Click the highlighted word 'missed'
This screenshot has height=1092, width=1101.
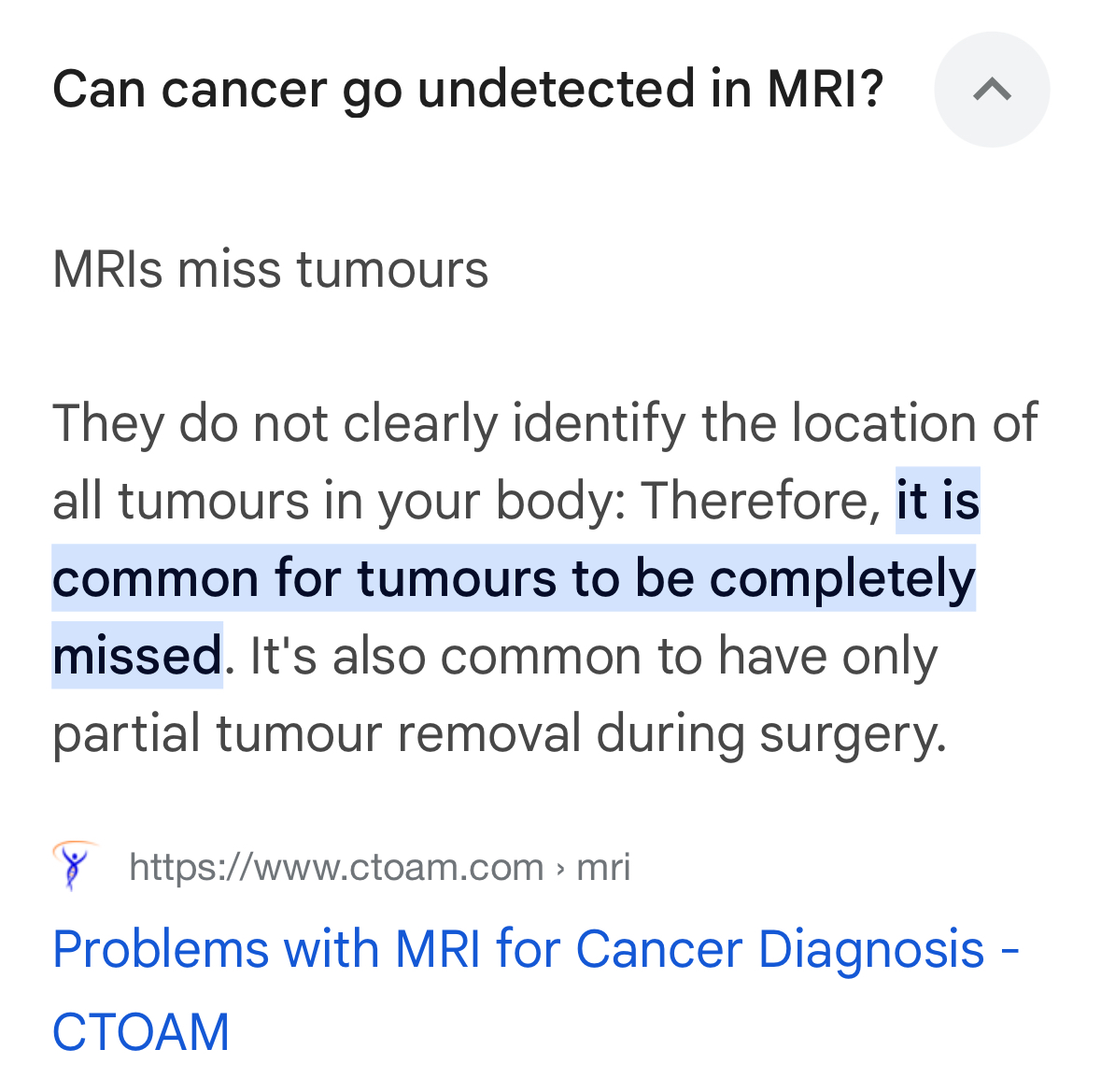pyautogui.click(x=137, y=655)
